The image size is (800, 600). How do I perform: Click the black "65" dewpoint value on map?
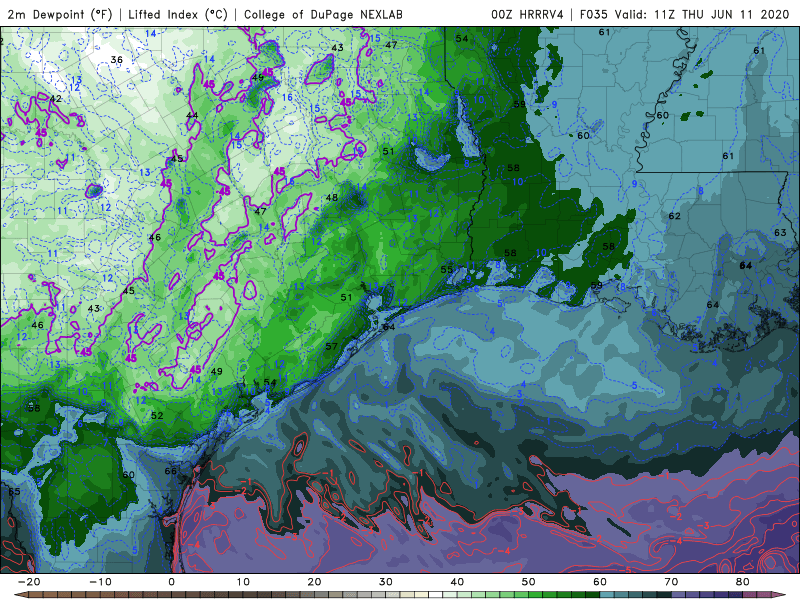(14, 491)
